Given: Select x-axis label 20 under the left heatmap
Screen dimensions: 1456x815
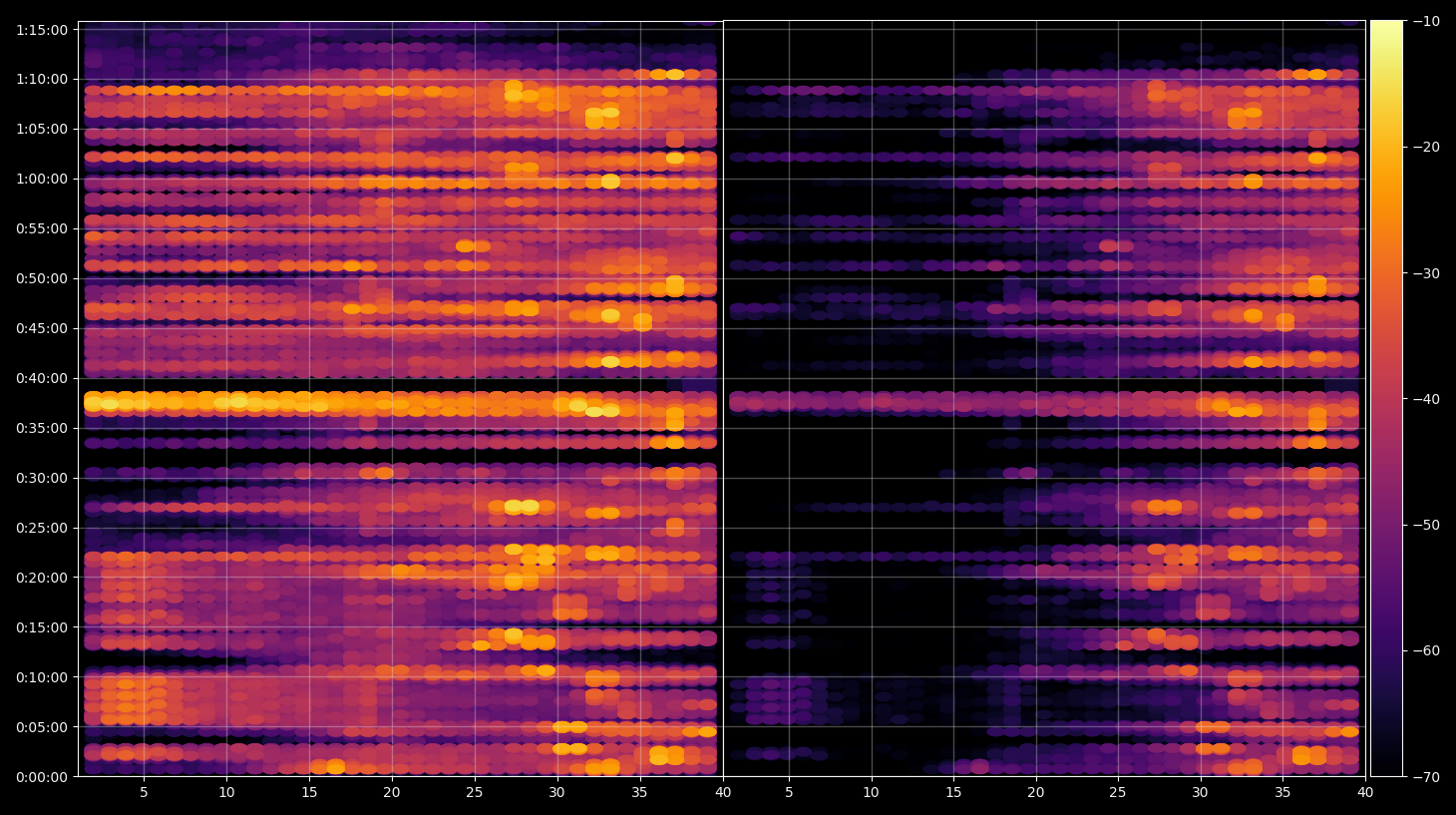Looking at the screenshot, I should pyautogui.click(x=392, y=793).
